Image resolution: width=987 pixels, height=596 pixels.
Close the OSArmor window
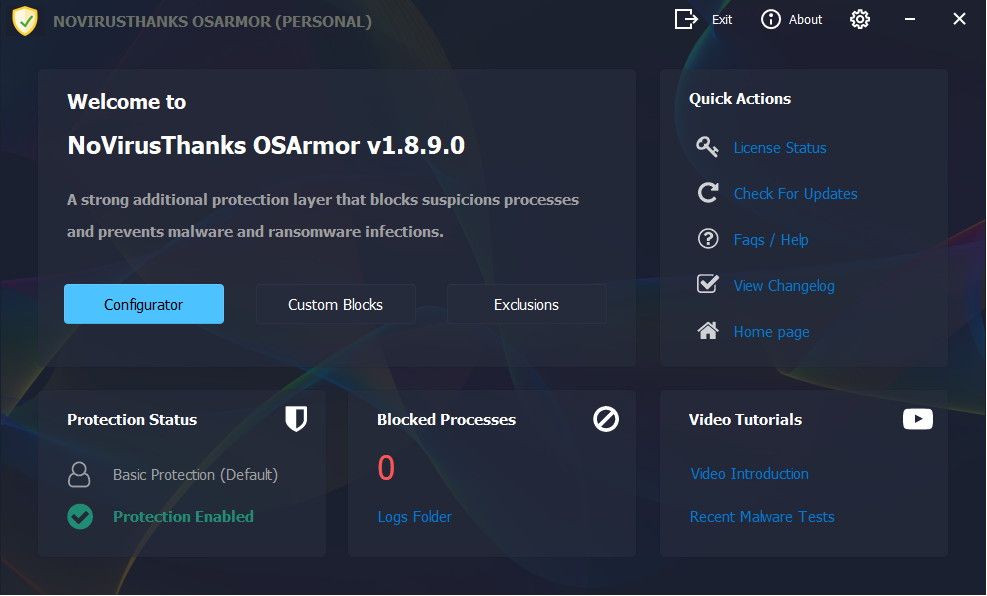click(959, 19)
